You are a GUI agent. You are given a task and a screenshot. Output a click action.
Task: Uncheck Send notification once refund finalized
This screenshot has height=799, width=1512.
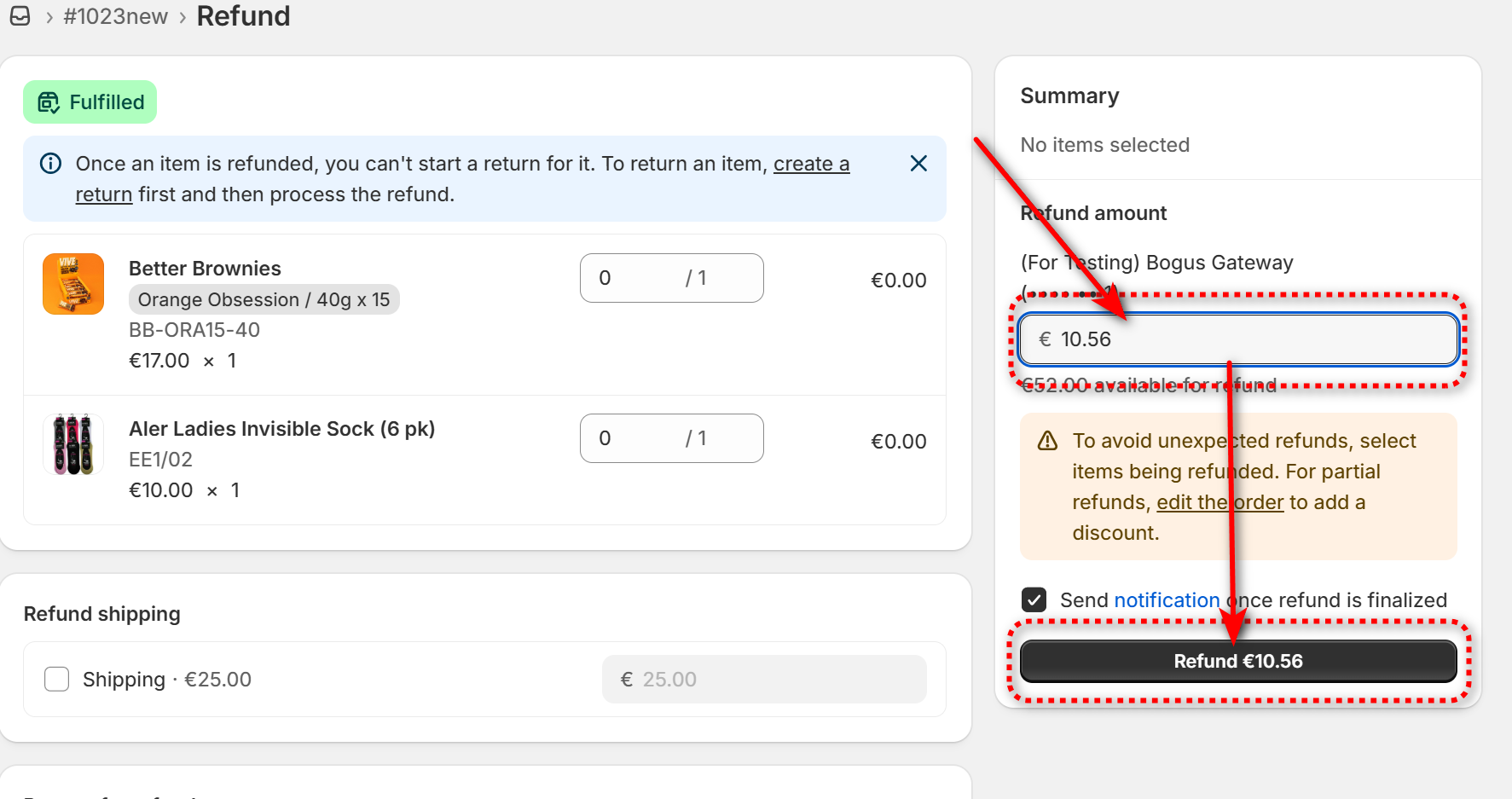1034,600
